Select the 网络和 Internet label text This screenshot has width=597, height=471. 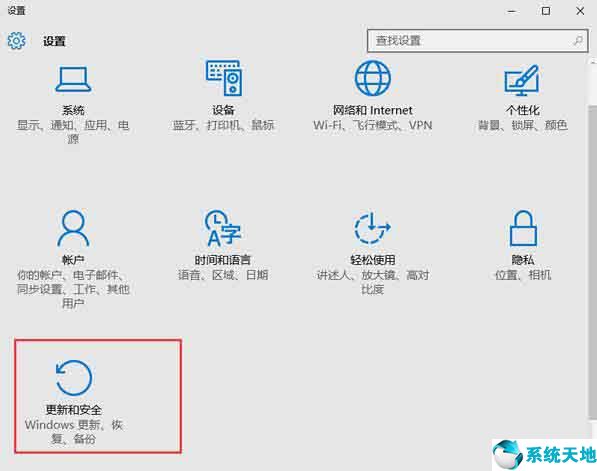(x=372, y=110)
